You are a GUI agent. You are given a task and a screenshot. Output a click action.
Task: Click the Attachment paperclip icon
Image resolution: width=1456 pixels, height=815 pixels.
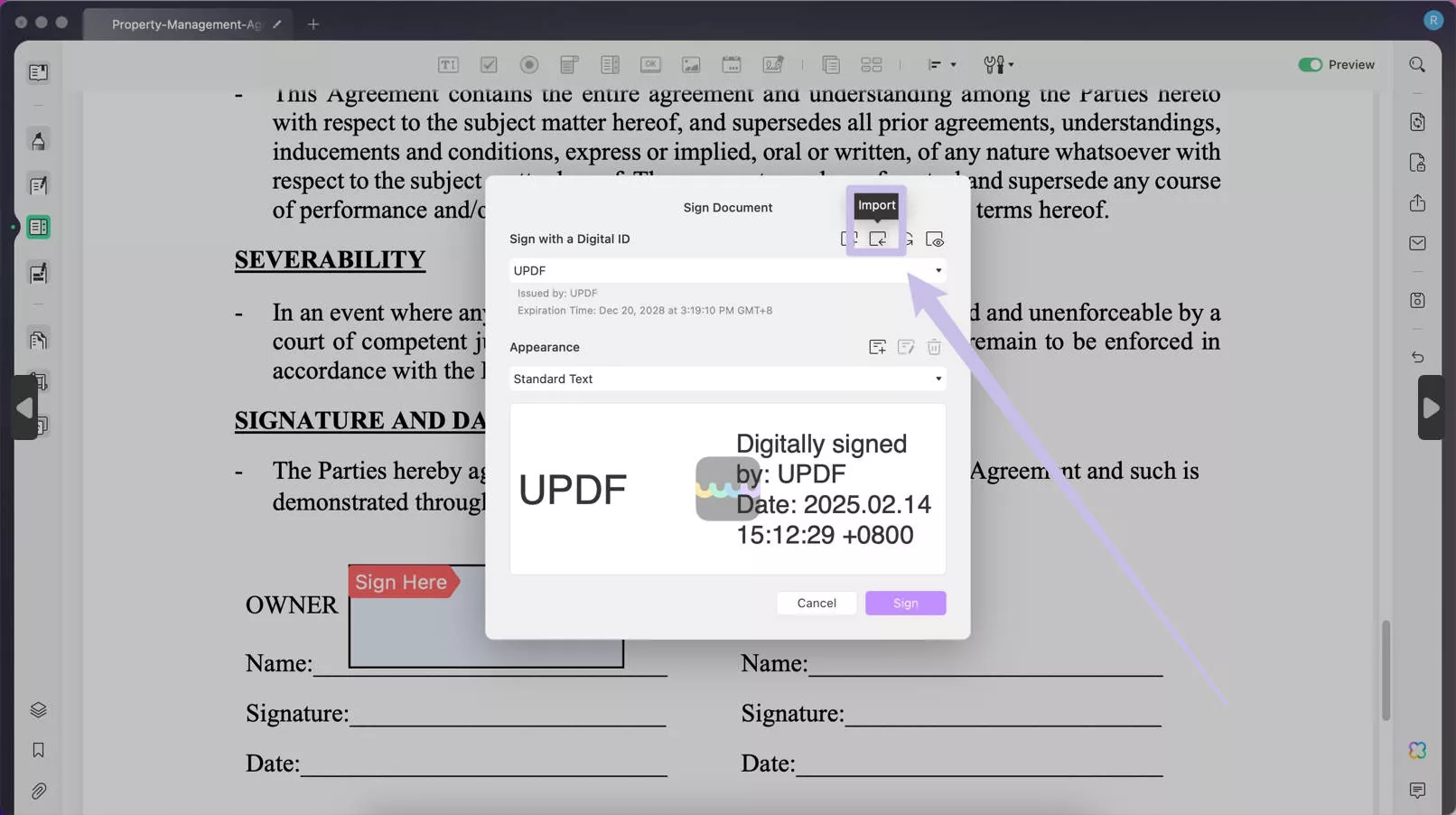pos(38,792)
